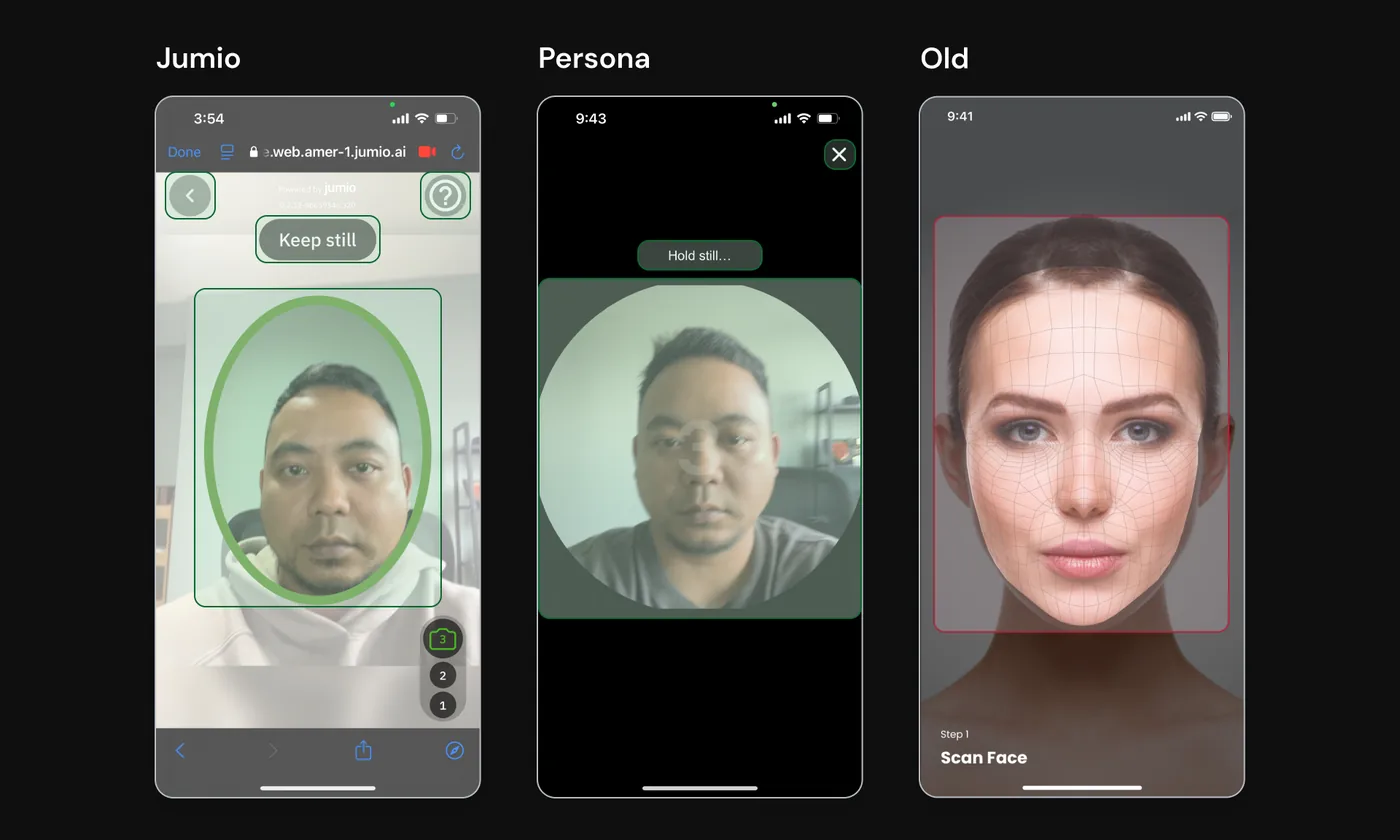This screenshot has width=1400, height=840.
Task: Close the Persona screen with the X button
Action: tap(839, 154)
